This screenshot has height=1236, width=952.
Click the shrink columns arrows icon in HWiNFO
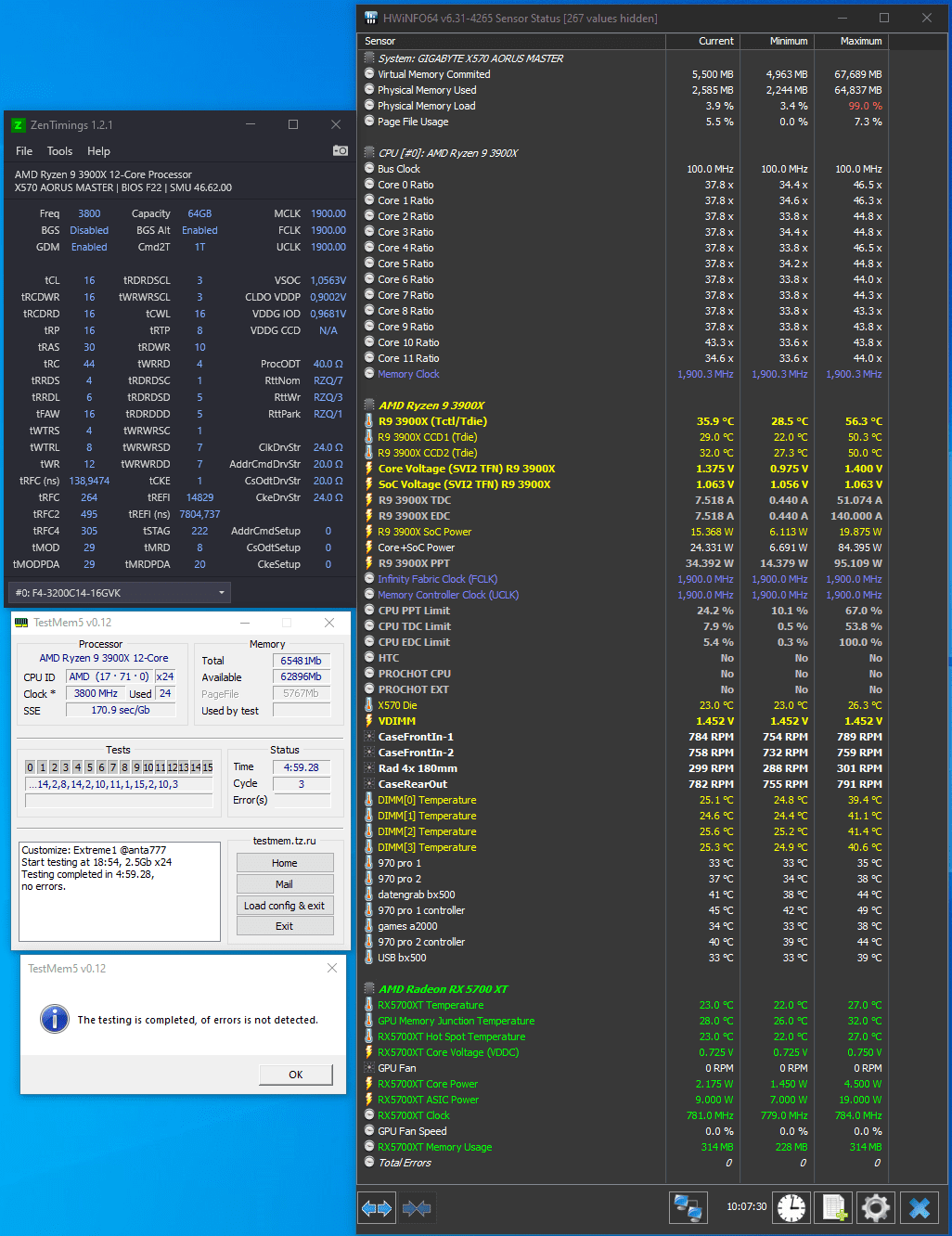pos(417,1207)
